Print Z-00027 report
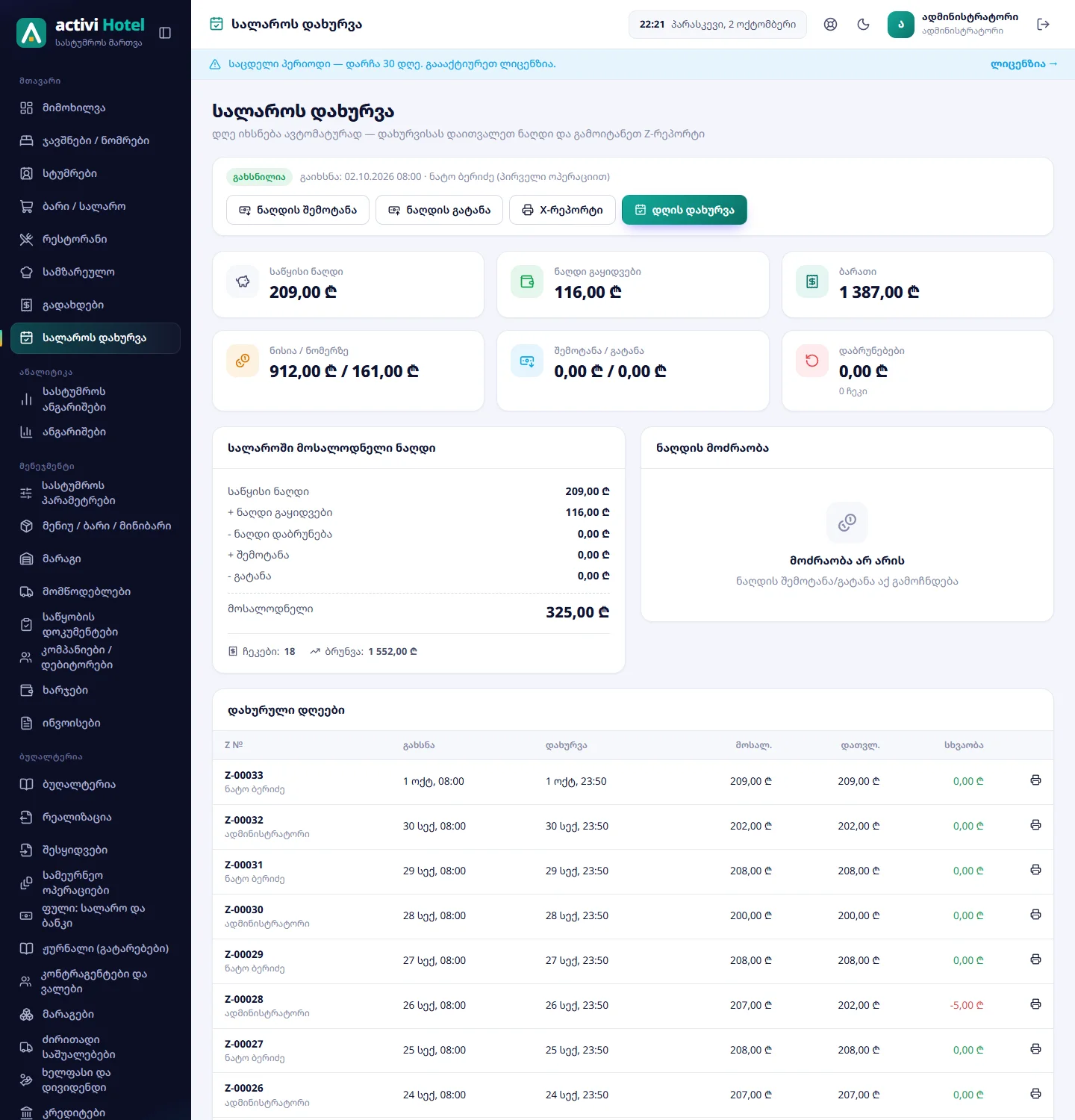 tap(1035, 1049)
